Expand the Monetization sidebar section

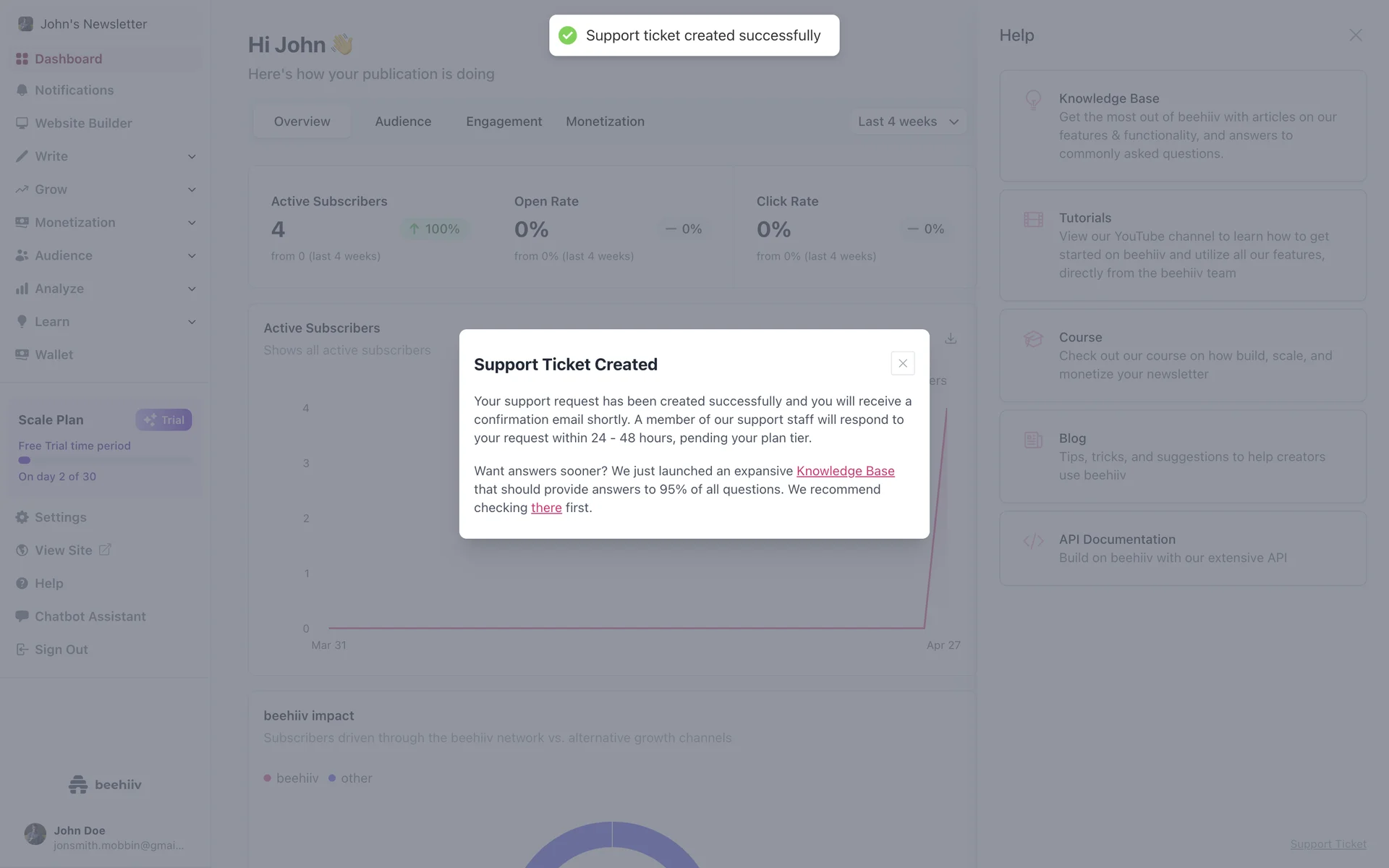(x=192, y=223)
